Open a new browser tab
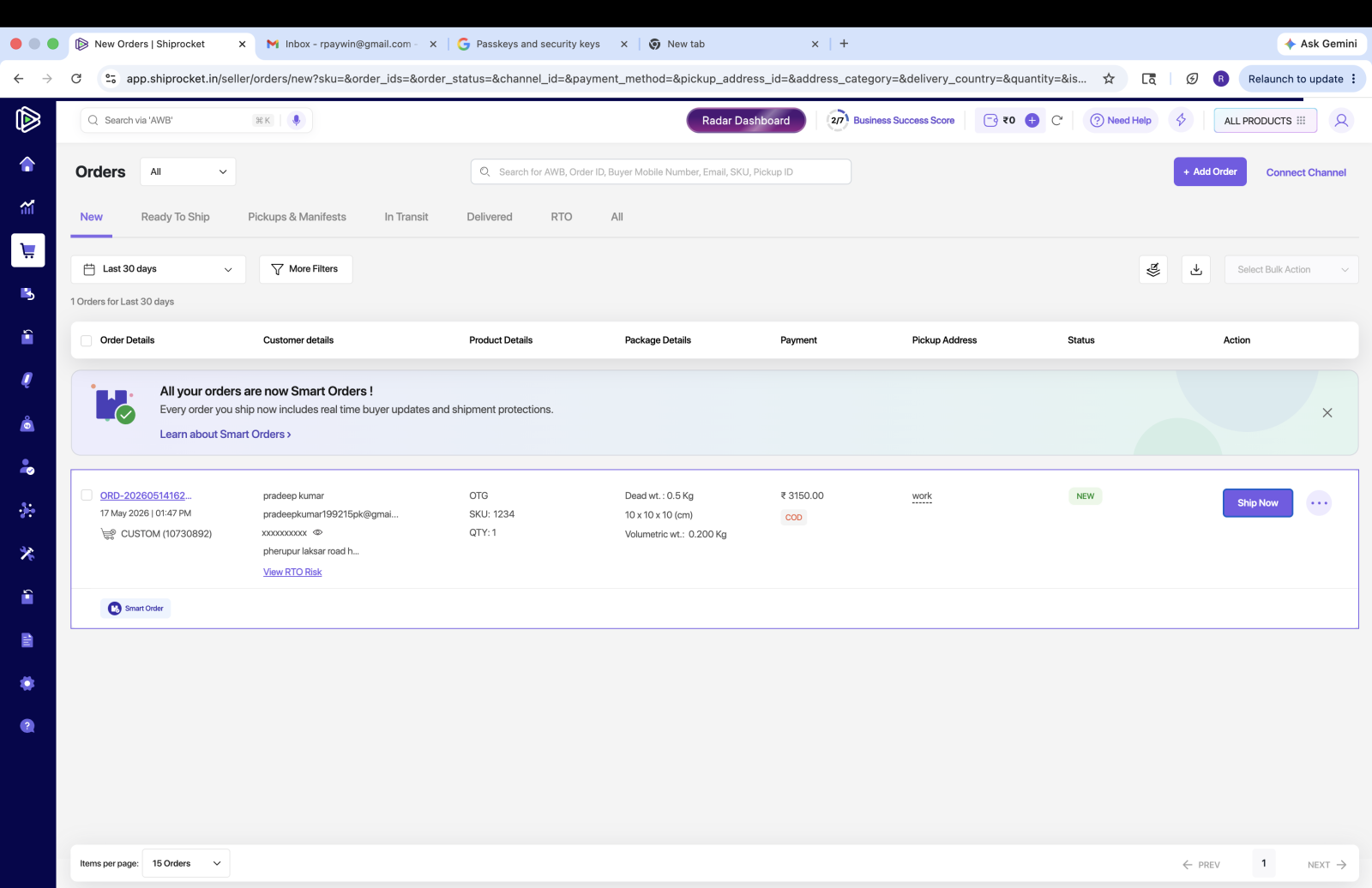This screenshot has height=888, width=1372. [844, 44]
